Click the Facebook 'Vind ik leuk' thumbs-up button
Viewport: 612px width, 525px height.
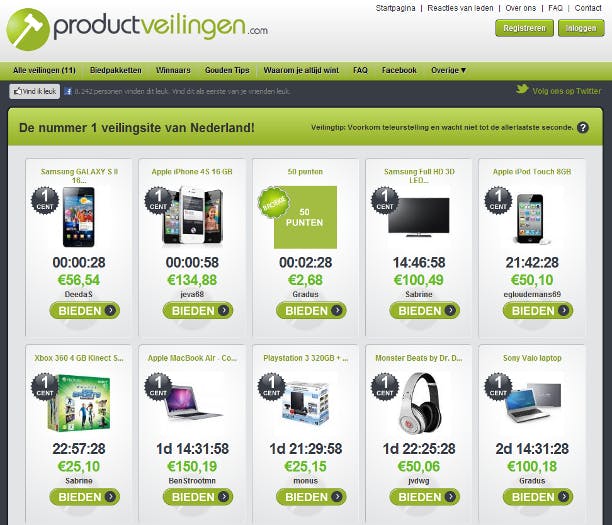[x=35, y=91]
